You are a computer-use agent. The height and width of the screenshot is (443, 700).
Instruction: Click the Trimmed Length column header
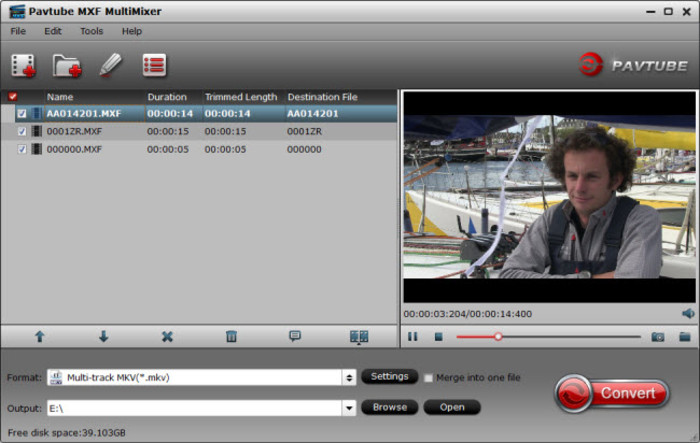coord(241,97)
